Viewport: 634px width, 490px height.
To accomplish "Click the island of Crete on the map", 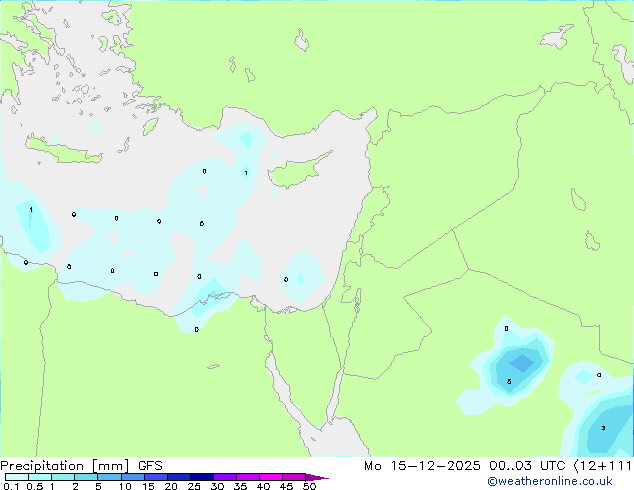I will coord(64,150).
